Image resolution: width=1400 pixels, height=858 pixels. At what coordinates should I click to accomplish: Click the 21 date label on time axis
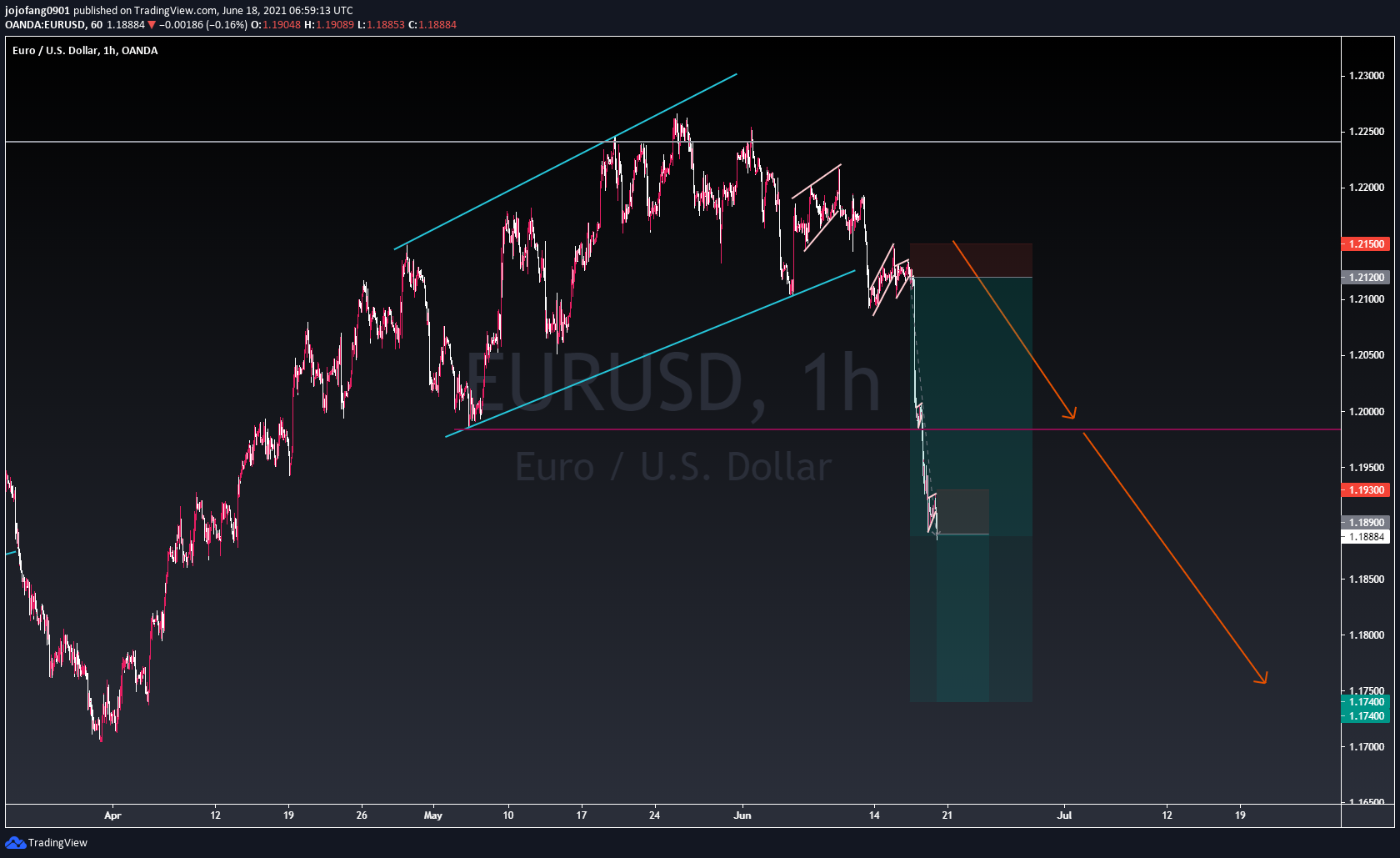click(947, 815)
